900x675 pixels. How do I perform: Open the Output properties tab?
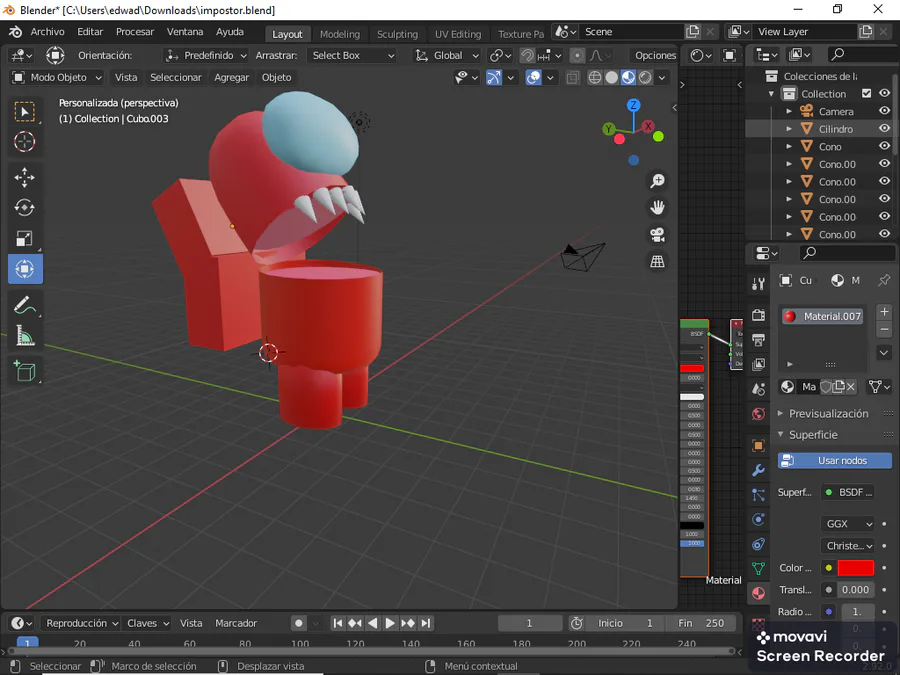(758, 340)
